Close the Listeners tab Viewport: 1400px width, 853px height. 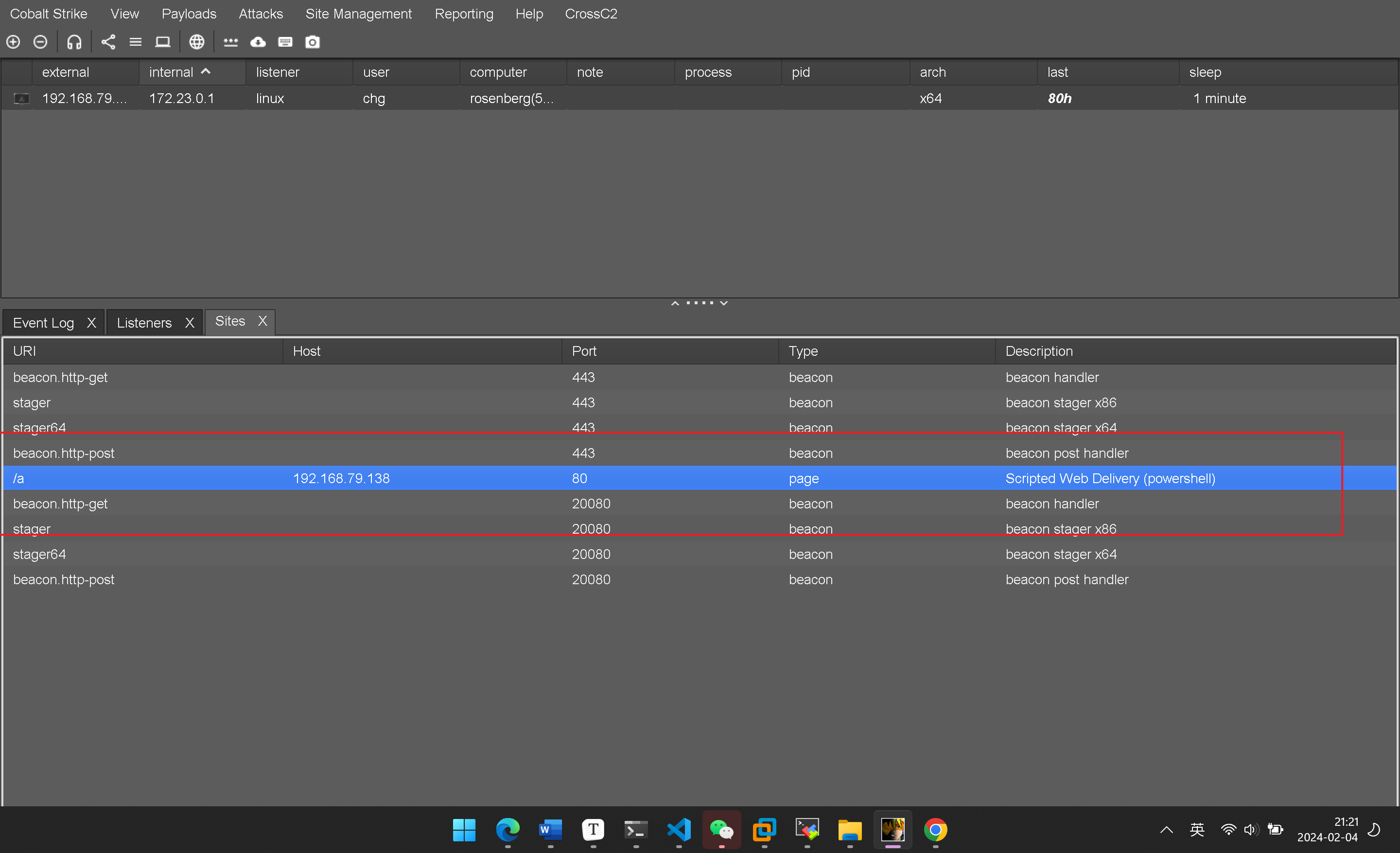click(x=190, y=323)
